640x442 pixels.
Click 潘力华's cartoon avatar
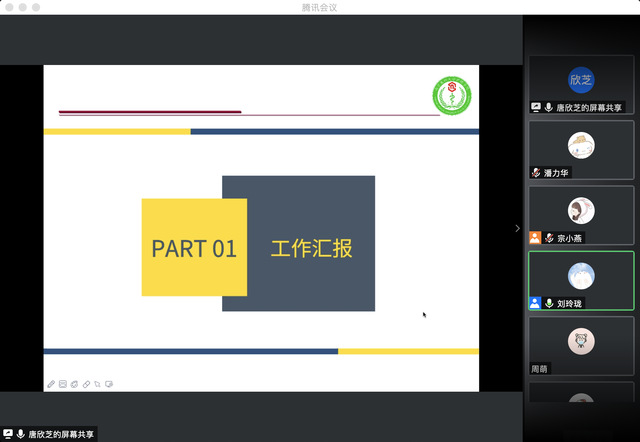point(581,145)
